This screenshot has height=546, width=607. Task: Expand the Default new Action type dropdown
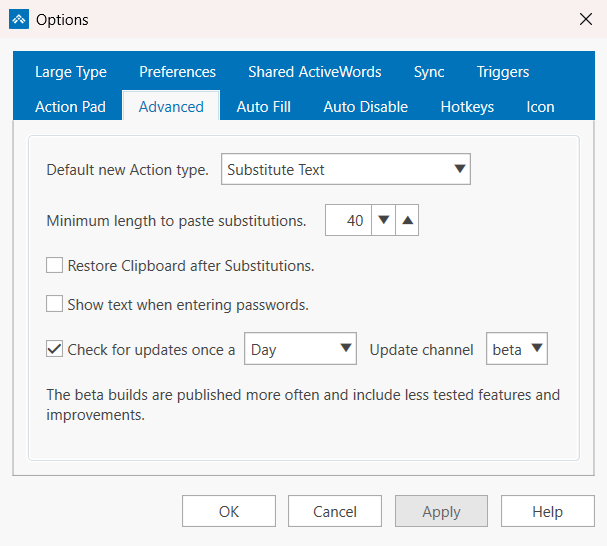point(346,169)
